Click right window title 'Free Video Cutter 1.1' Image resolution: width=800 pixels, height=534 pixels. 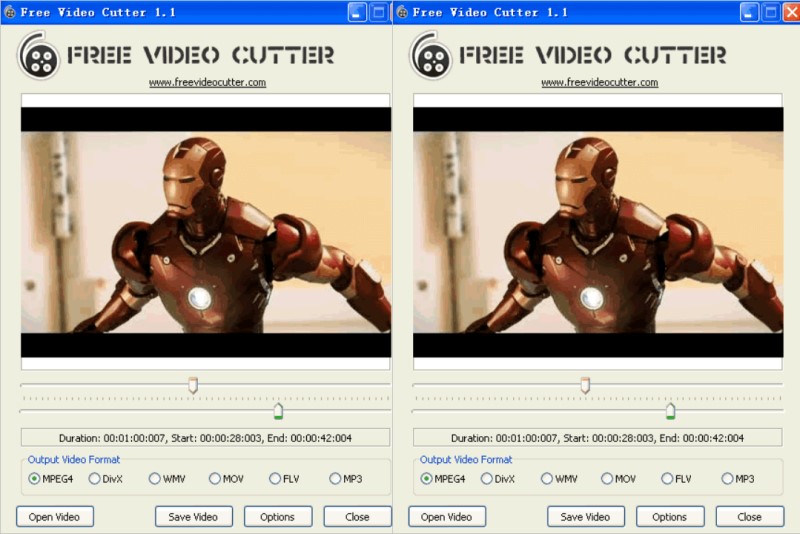click(490, 12)
